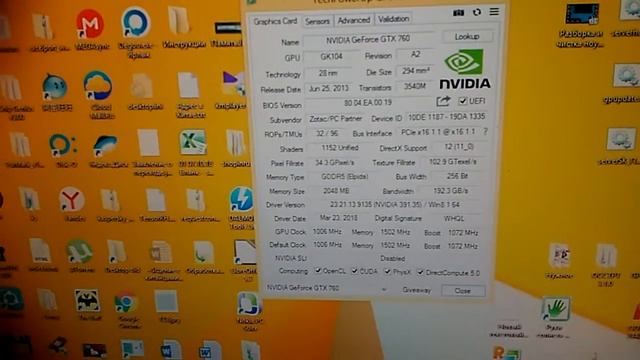Click the Release Date value Jun 25, 2013
640x360 pixels.
click(x=329, y=88)
